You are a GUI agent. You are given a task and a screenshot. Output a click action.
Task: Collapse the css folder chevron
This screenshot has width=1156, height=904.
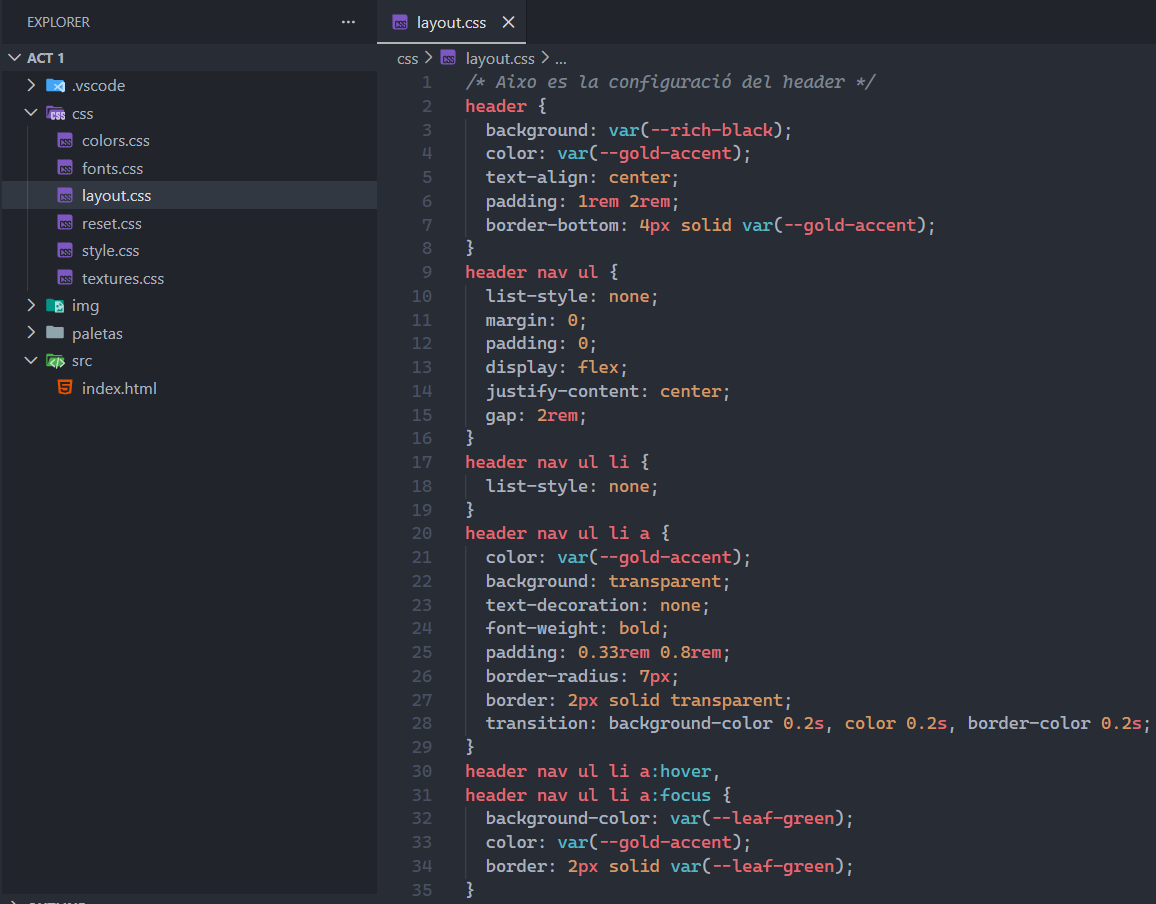tap(31, 114)
